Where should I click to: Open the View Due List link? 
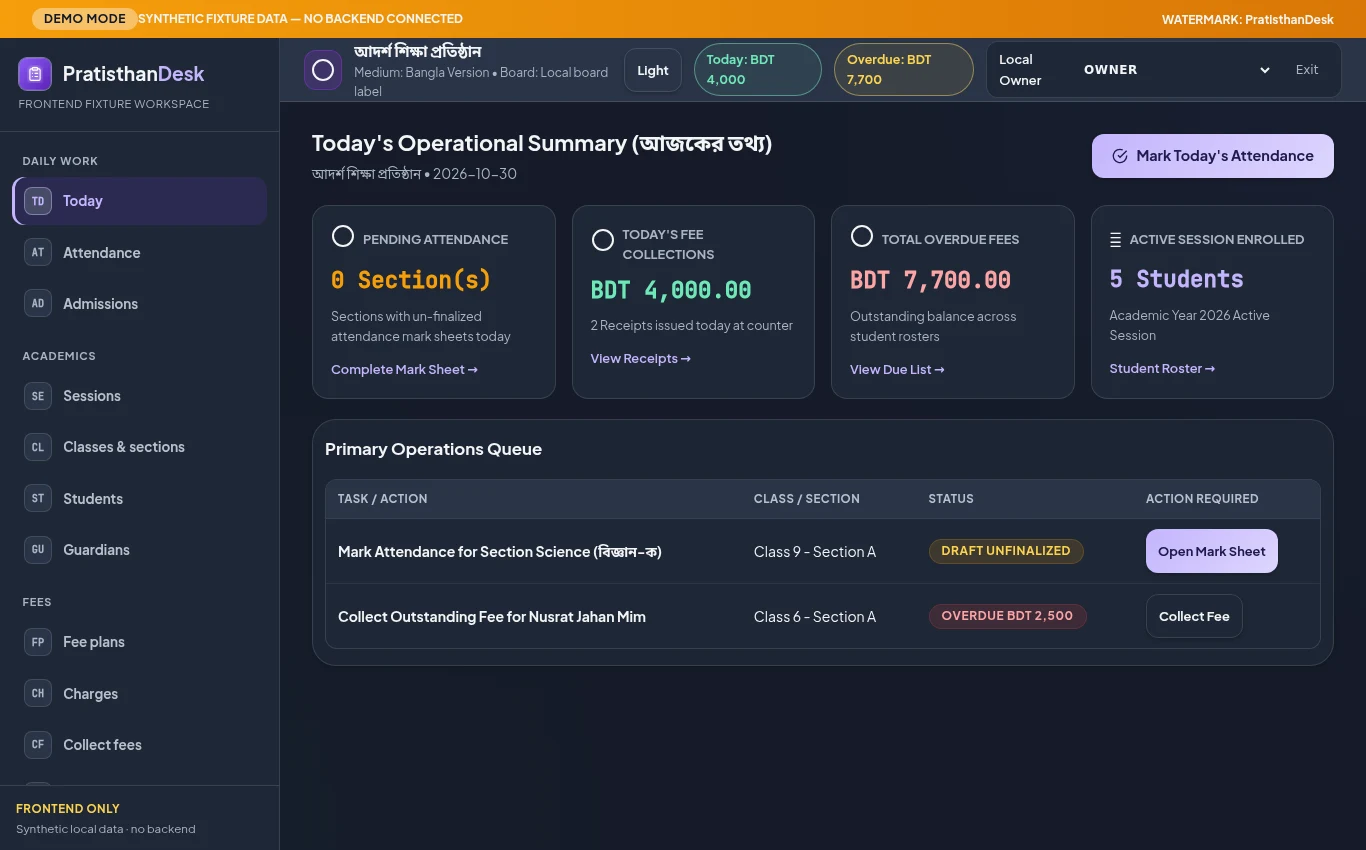click(897, 370)
